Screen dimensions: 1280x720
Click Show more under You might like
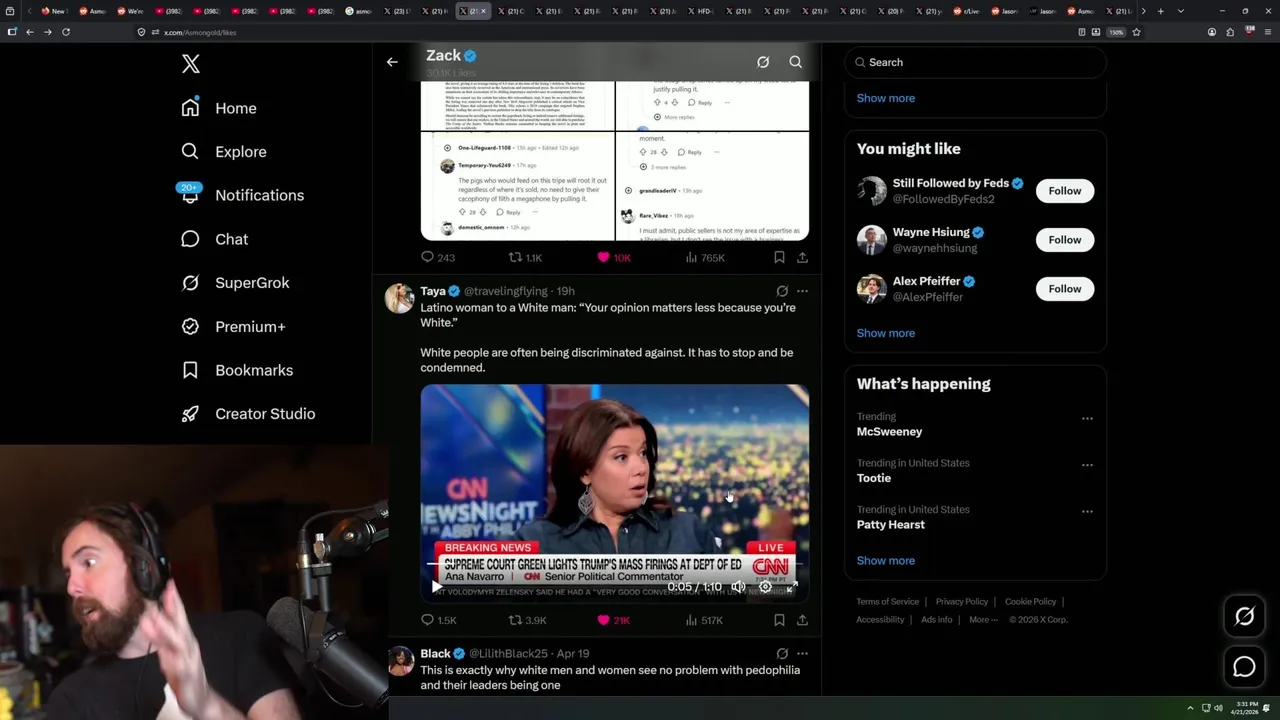click(886, 333)
